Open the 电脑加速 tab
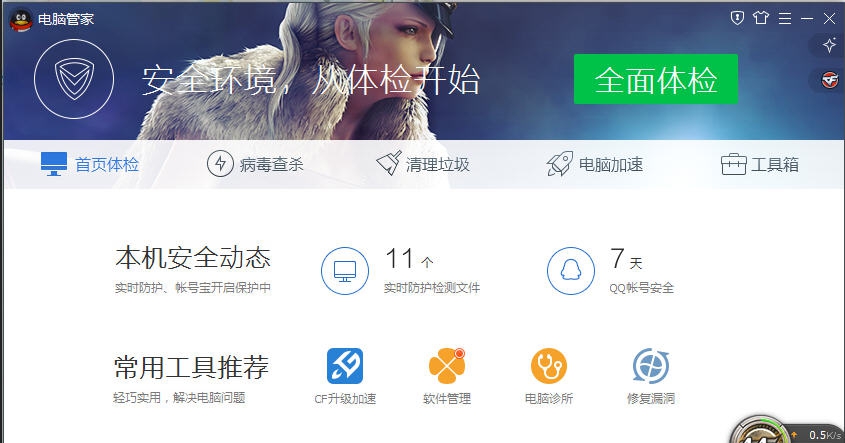Viewport: 845px width, 443px height. point(595,164)
